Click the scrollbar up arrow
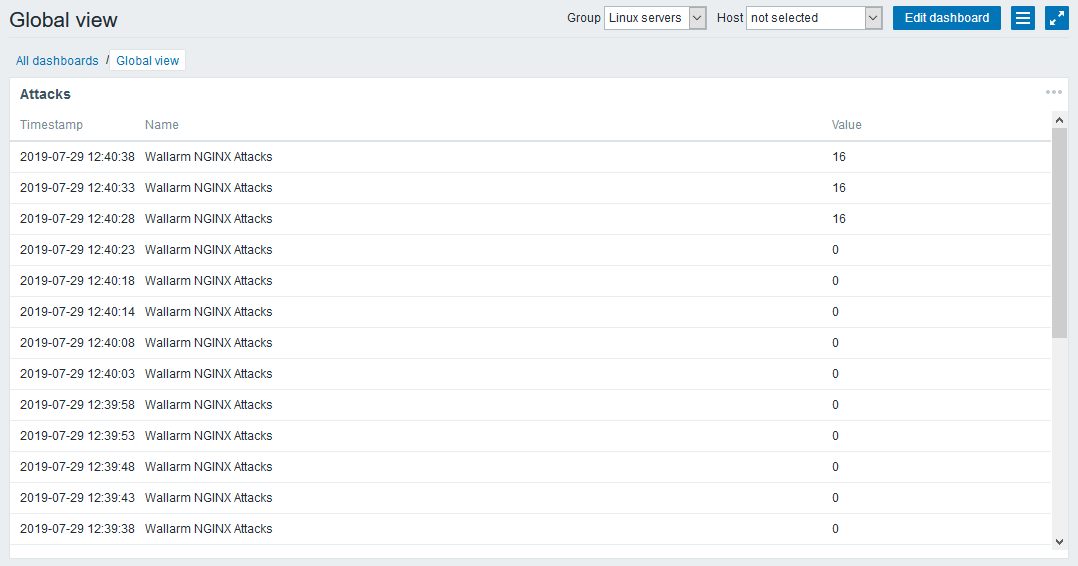 tap(1059, 119)
